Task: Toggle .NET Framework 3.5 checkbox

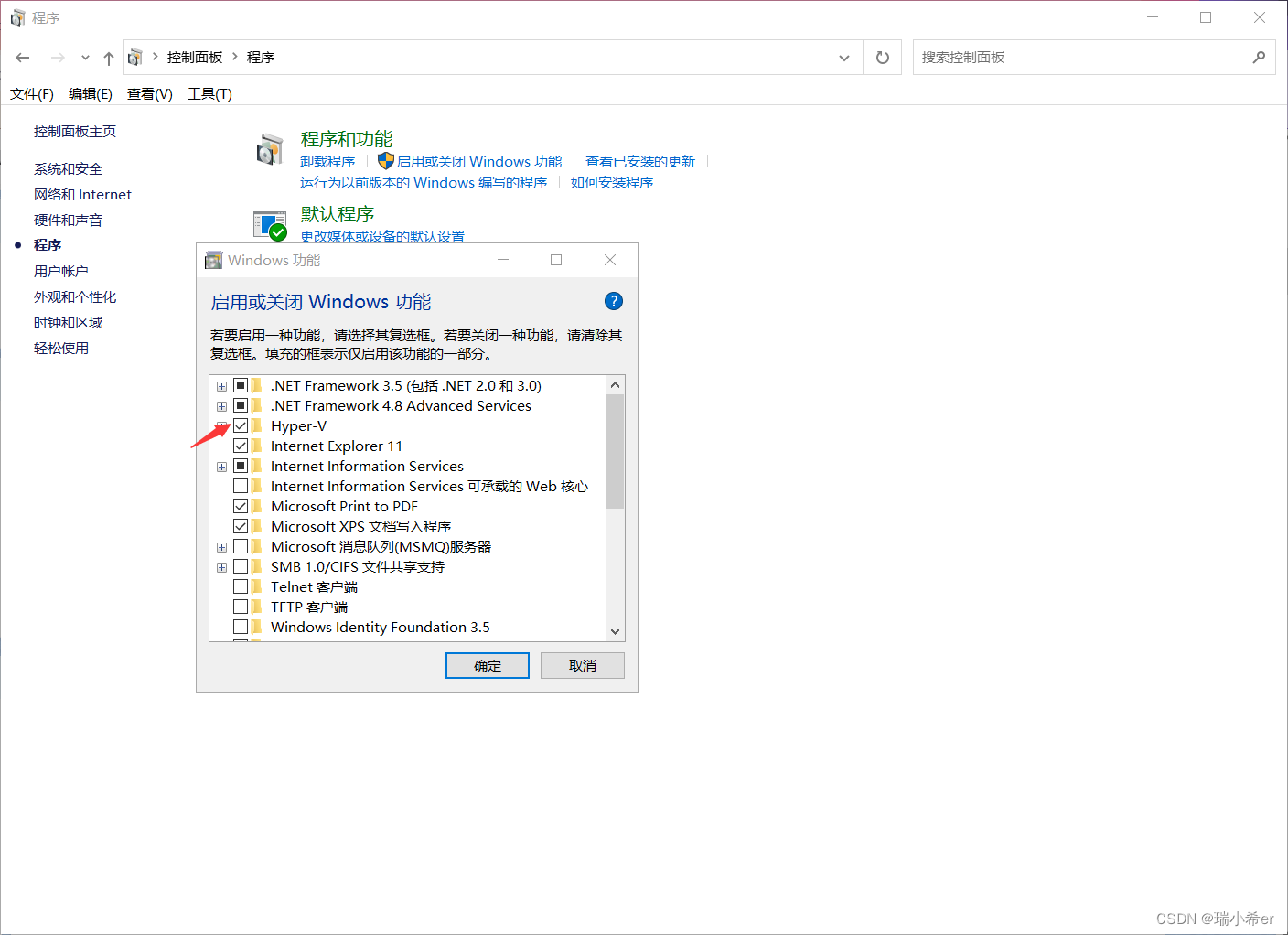Action: click(241, 385)
